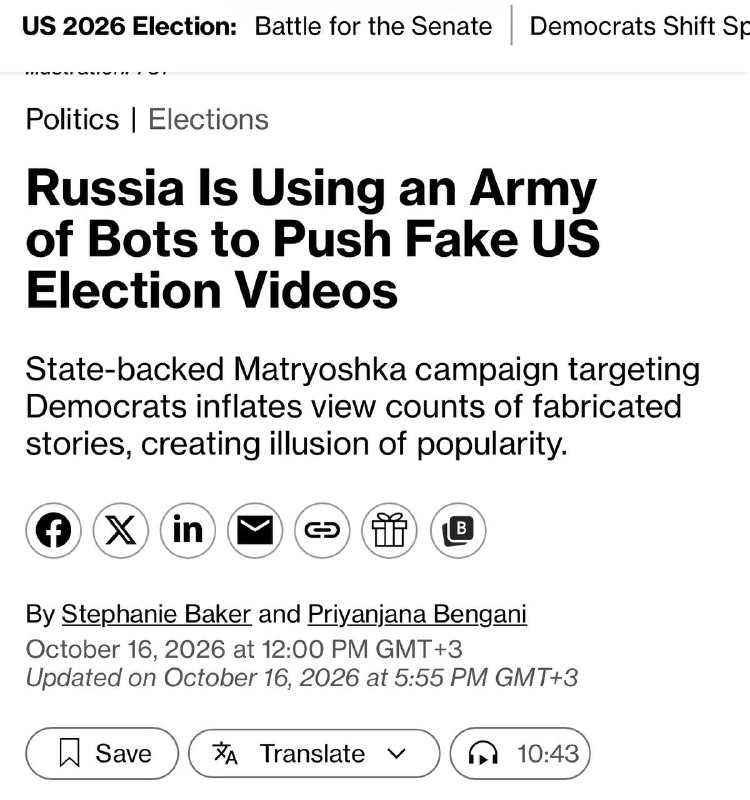750x800 pixels.
Task: Gift this article icon
Action: point(389,531)
